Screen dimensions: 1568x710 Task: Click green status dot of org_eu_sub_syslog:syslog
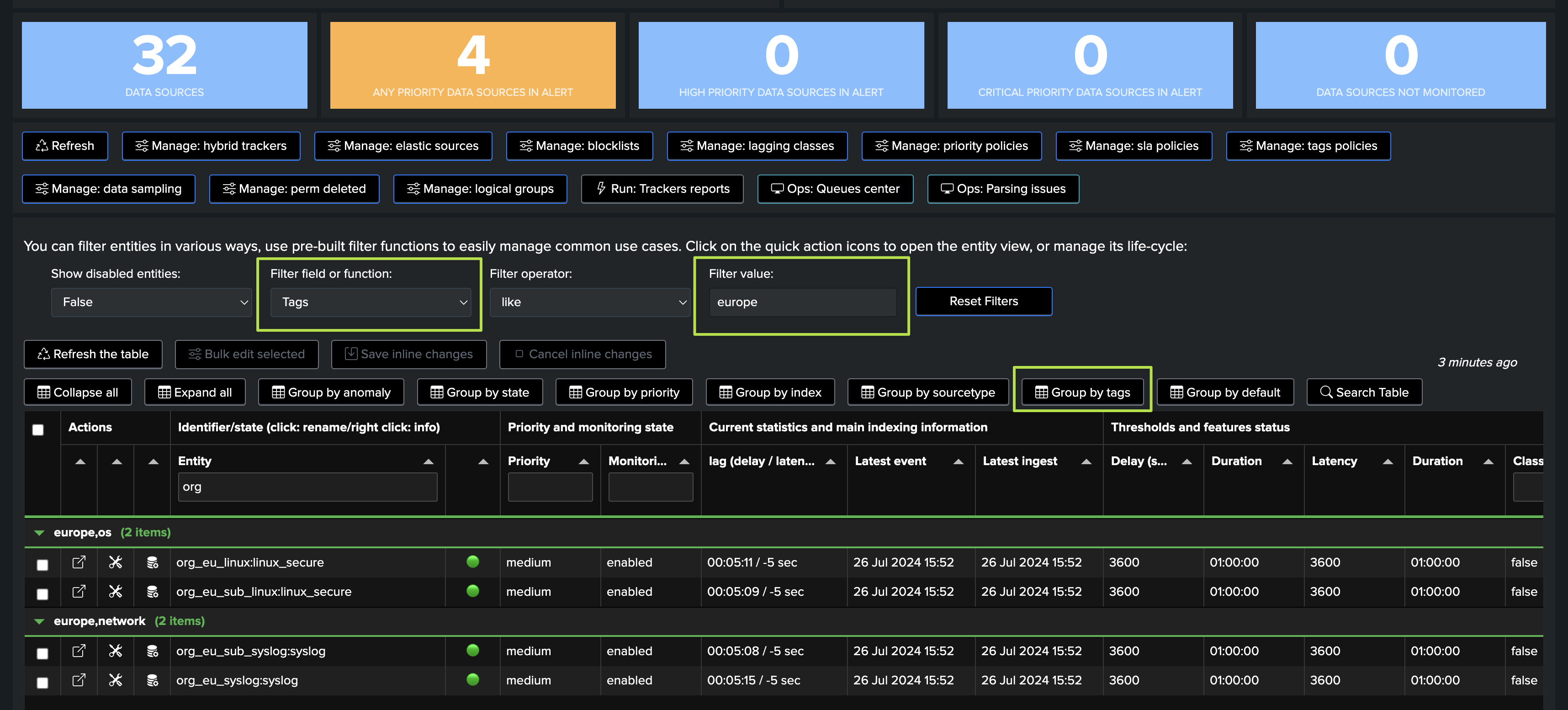point(472,650)
